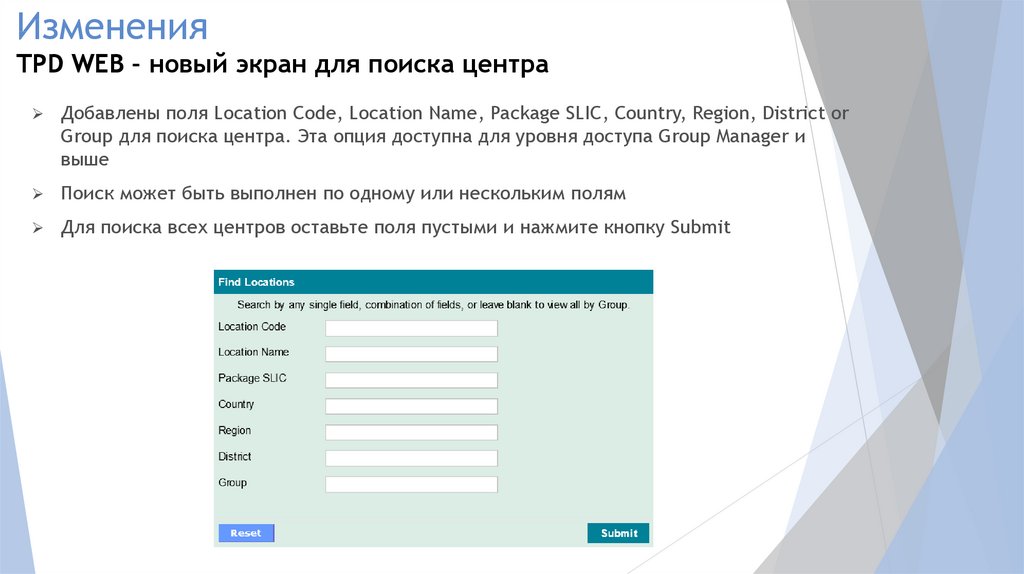1024x574 pixels.
Task: Click the search instructions text under Find Locations
Action: point(433,305)
